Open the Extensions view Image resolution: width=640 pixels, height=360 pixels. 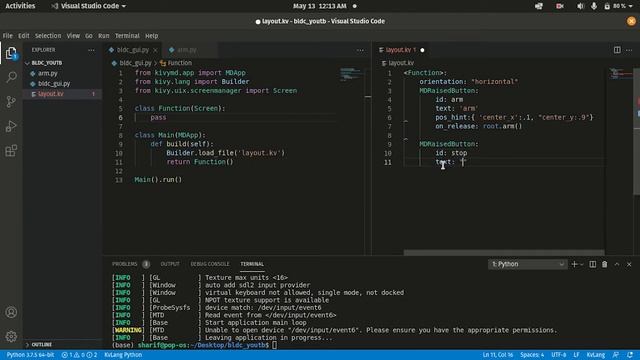click(11, 151)
